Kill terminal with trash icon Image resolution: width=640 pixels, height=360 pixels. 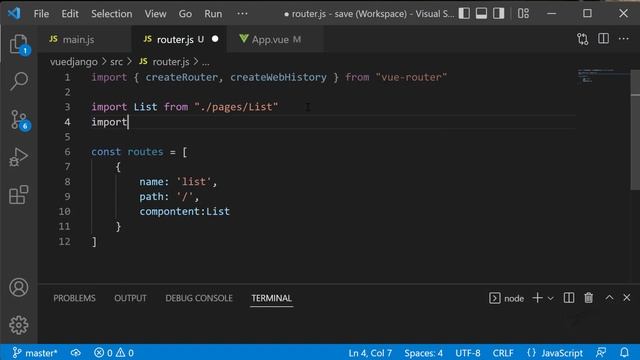pyautogui.click(x=588, y=298)
